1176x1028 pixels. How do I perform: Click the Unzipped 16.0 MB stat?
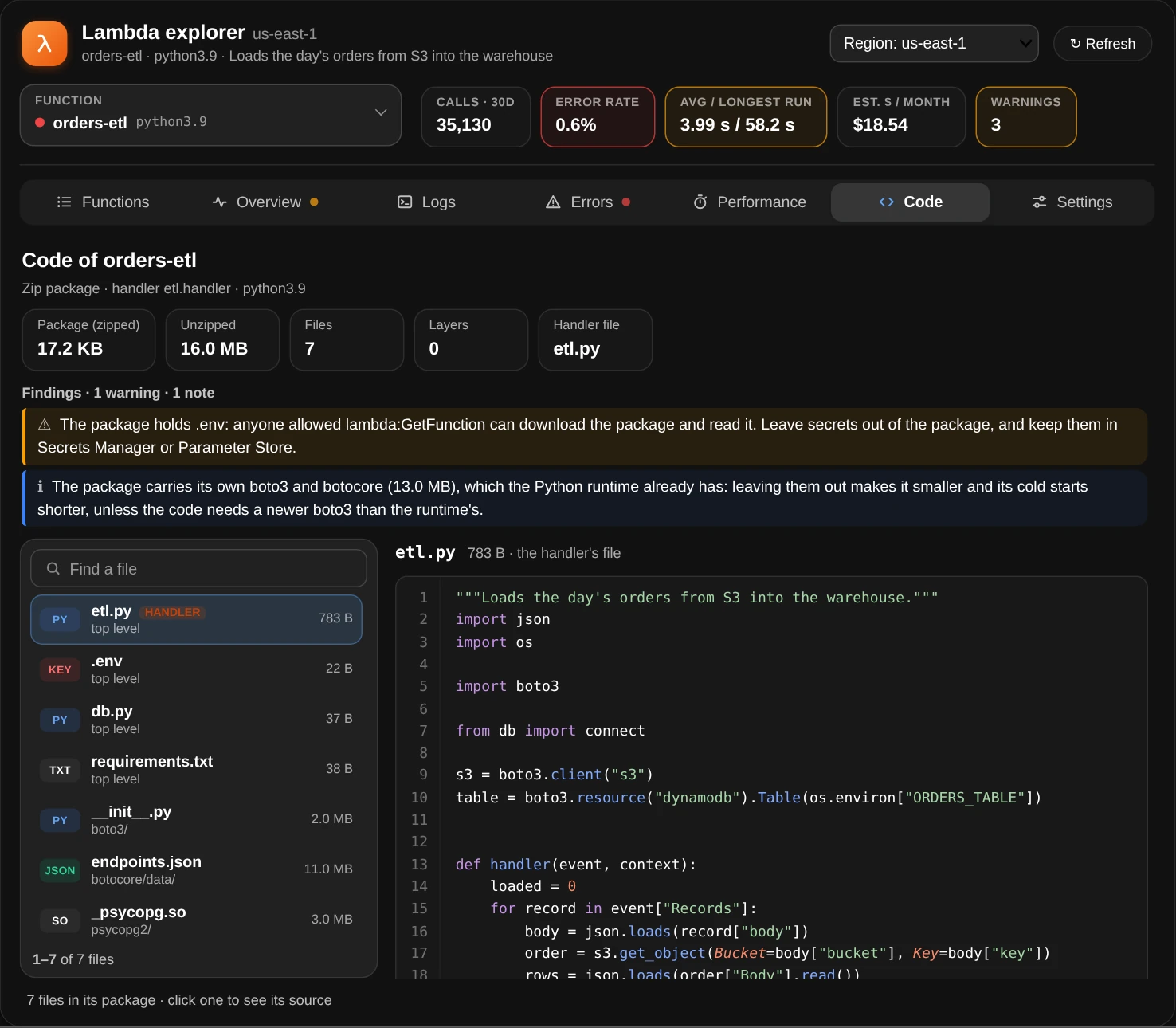[x=222, y=339]
